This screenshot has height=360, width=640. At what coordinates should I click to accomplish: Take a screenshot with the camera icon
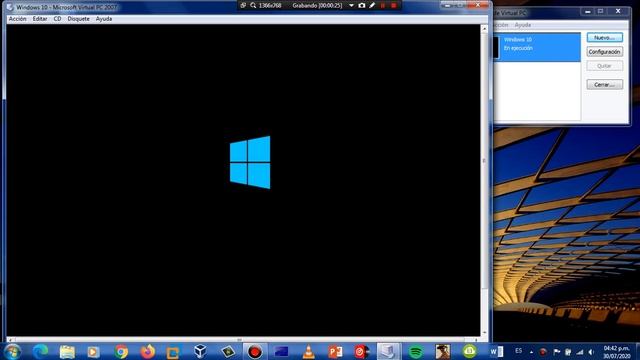362,5
